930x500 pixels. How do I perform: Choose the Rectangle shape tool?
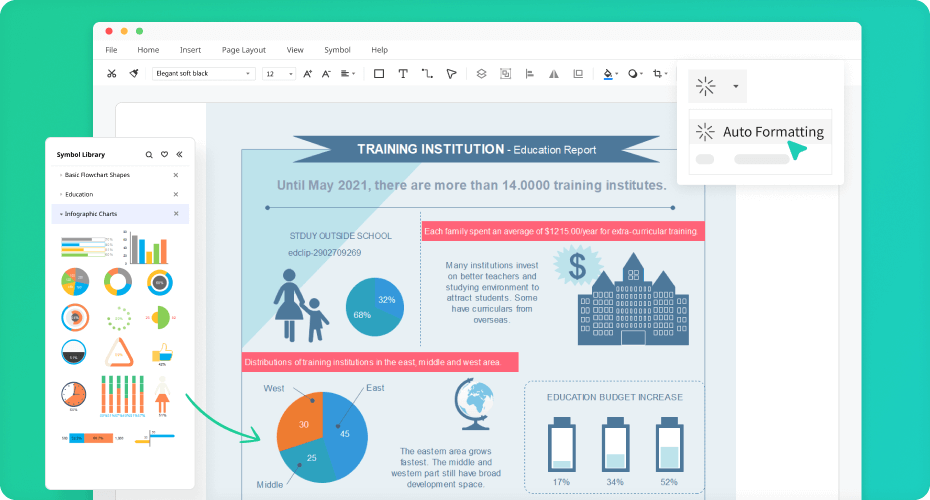tap(379, 73)
